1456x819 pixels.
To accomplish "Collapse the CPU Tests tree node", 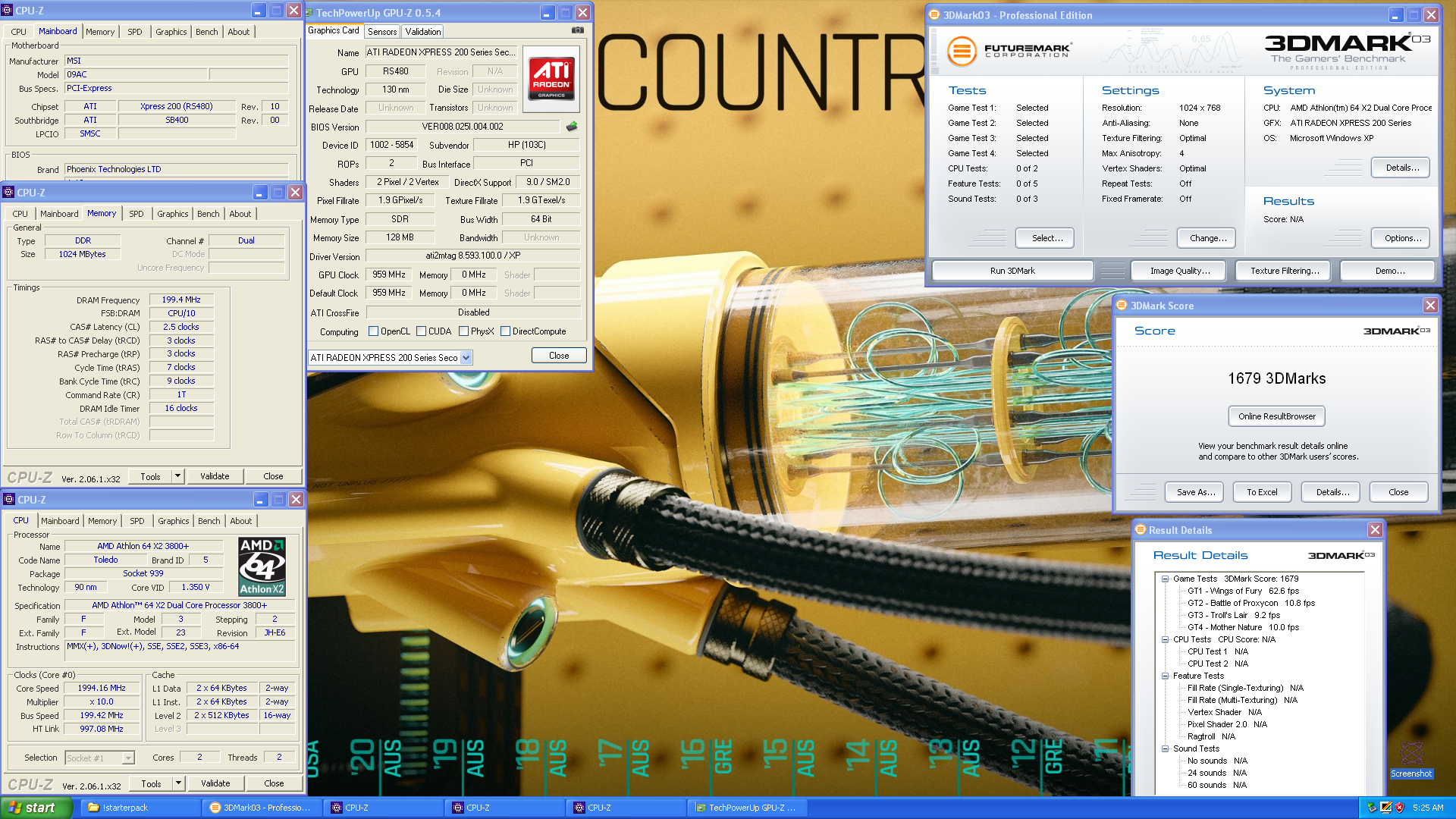I will (x=1165, y=639).
